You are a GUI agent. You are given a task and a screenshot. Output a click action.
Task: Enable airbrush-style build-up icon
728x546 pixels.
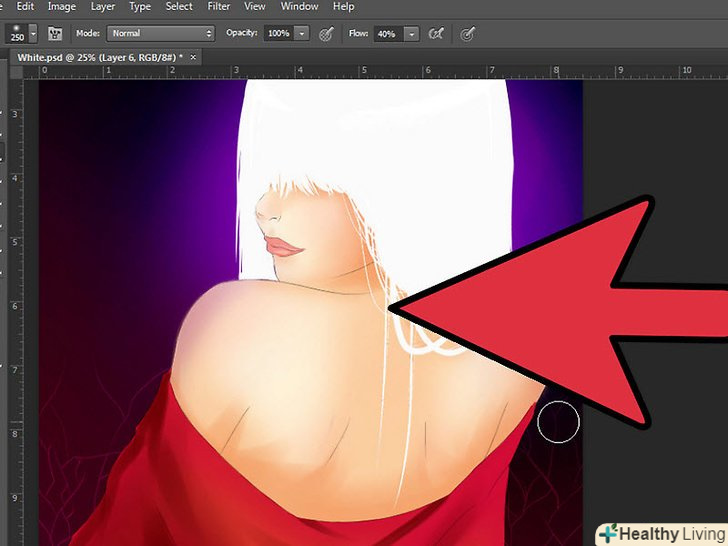[x=435, y=34]
